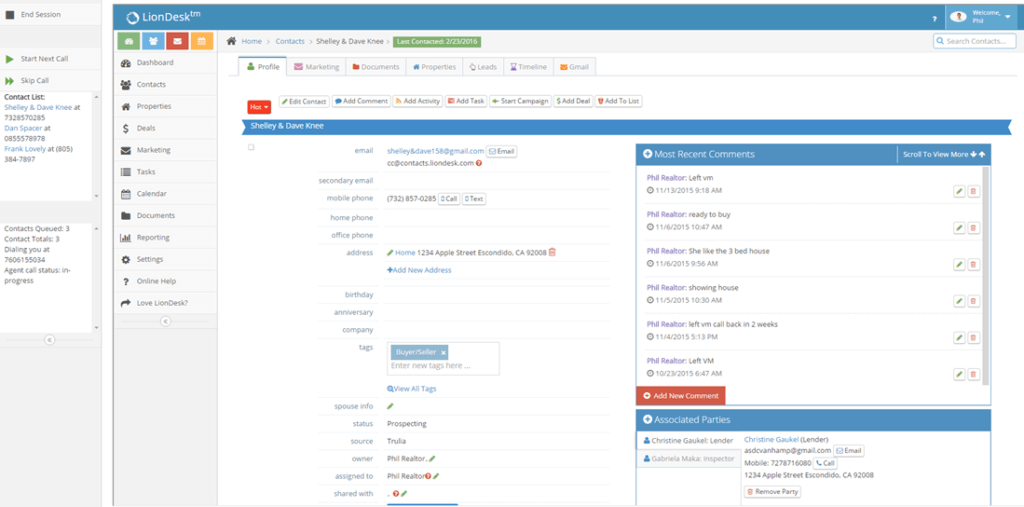Screen dimensions: 1024x507
Task: Open Dashboard in the sidebar
Action: coord(165,63)
